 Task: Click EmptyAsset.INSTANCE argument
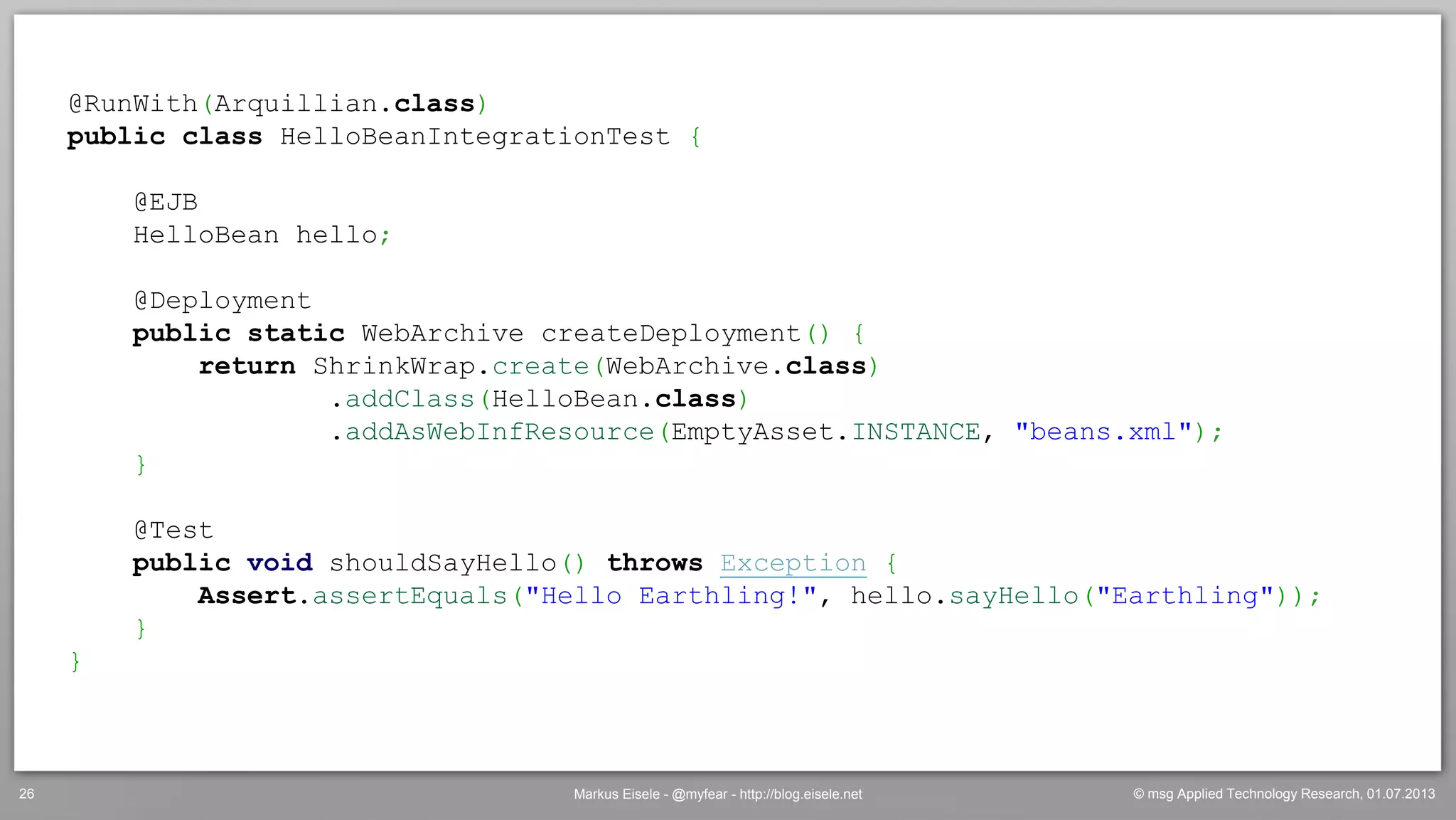coord(826,432)
